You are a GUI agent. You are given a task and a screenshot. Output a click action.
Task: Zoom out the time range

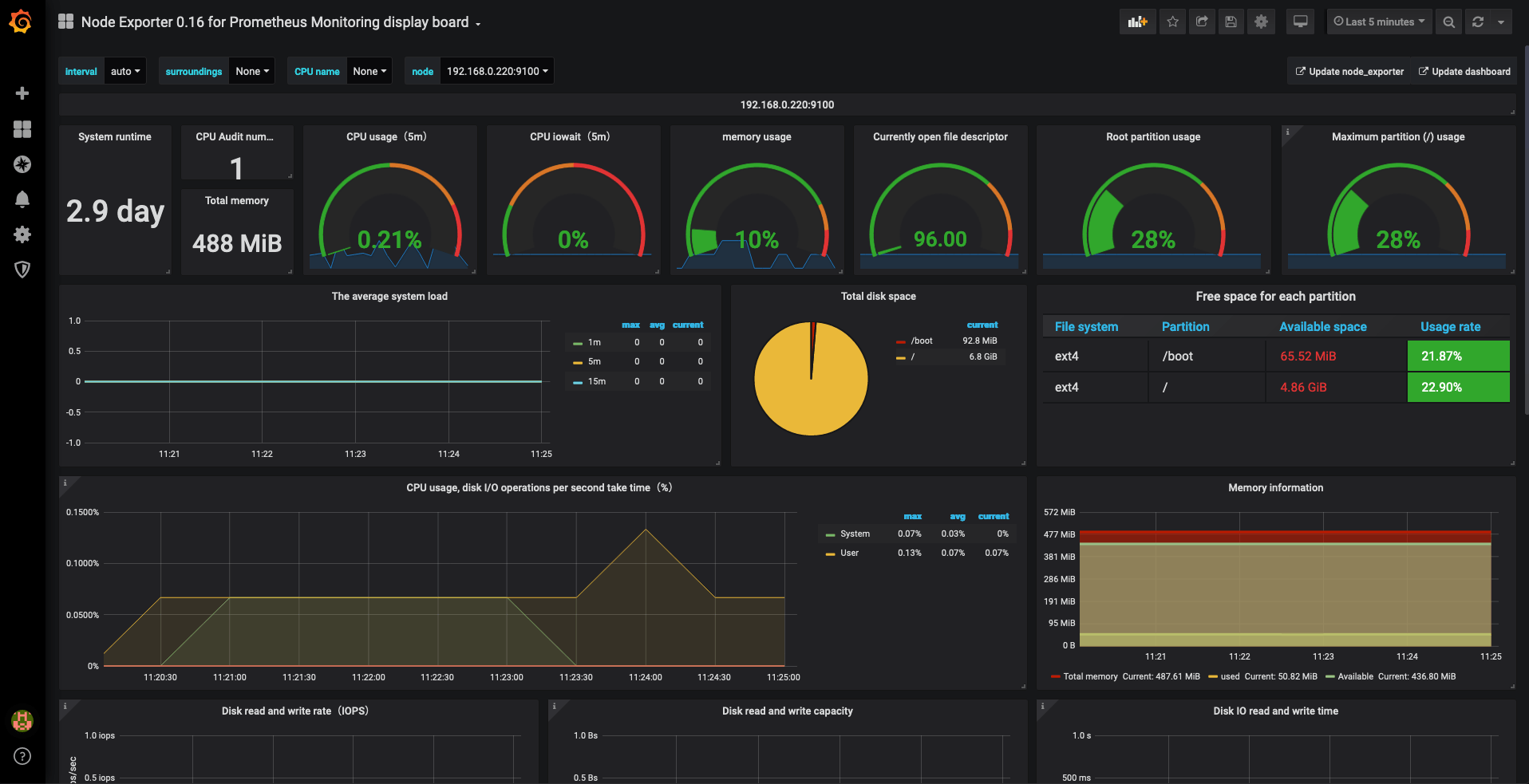(x=1448, y=22)
